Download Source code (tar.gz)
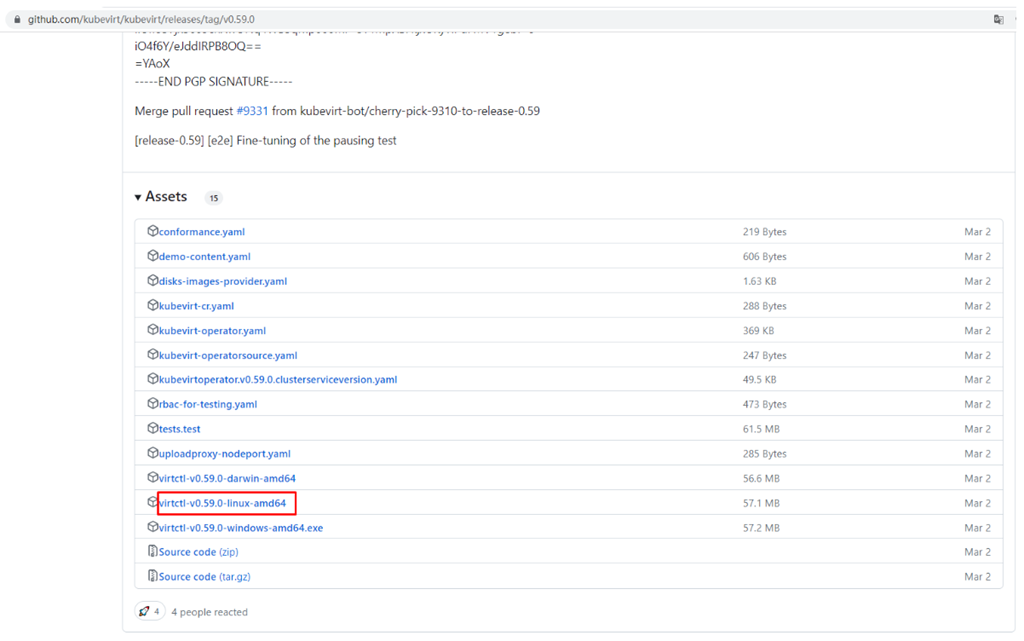Viewport: 1024px width, 641px height. pyautogui.click(x=204, y=577)
